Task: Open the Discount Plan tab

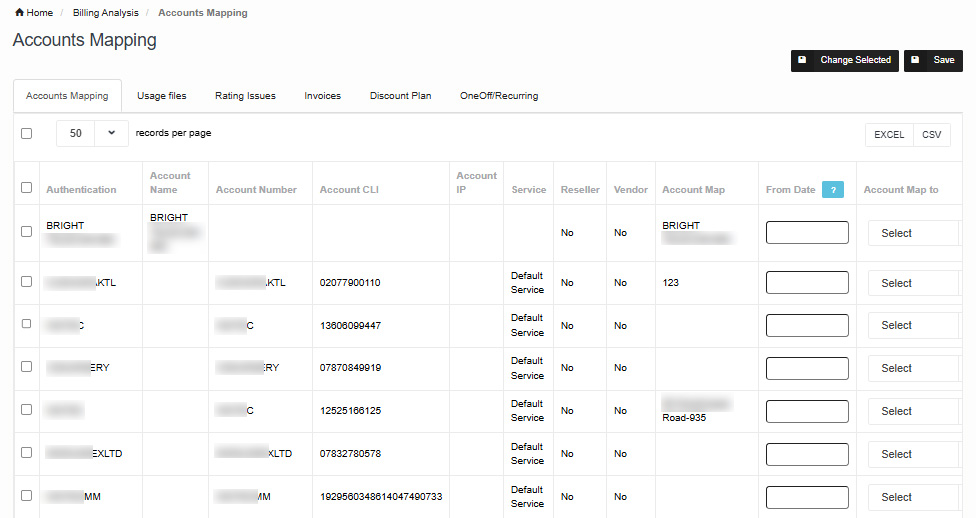Action: 400,97
